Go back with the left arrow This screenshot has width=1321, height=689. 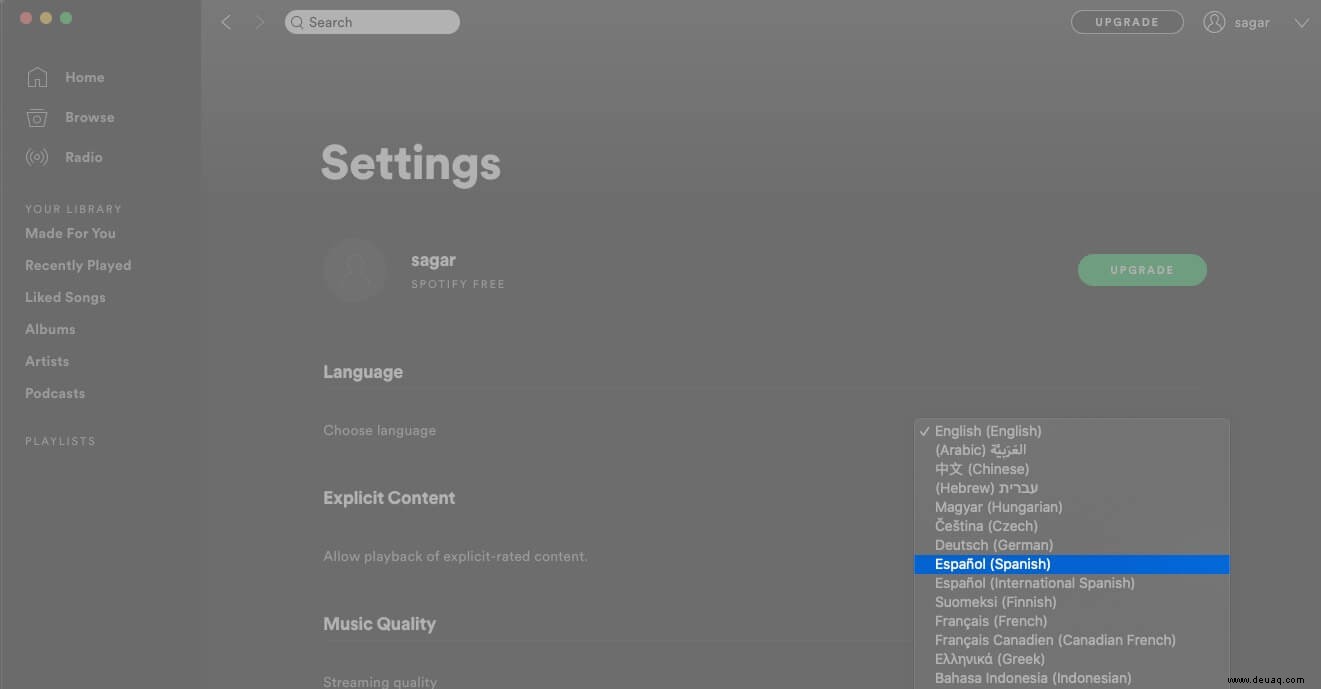pyautogui.click(x=226, y=22)
